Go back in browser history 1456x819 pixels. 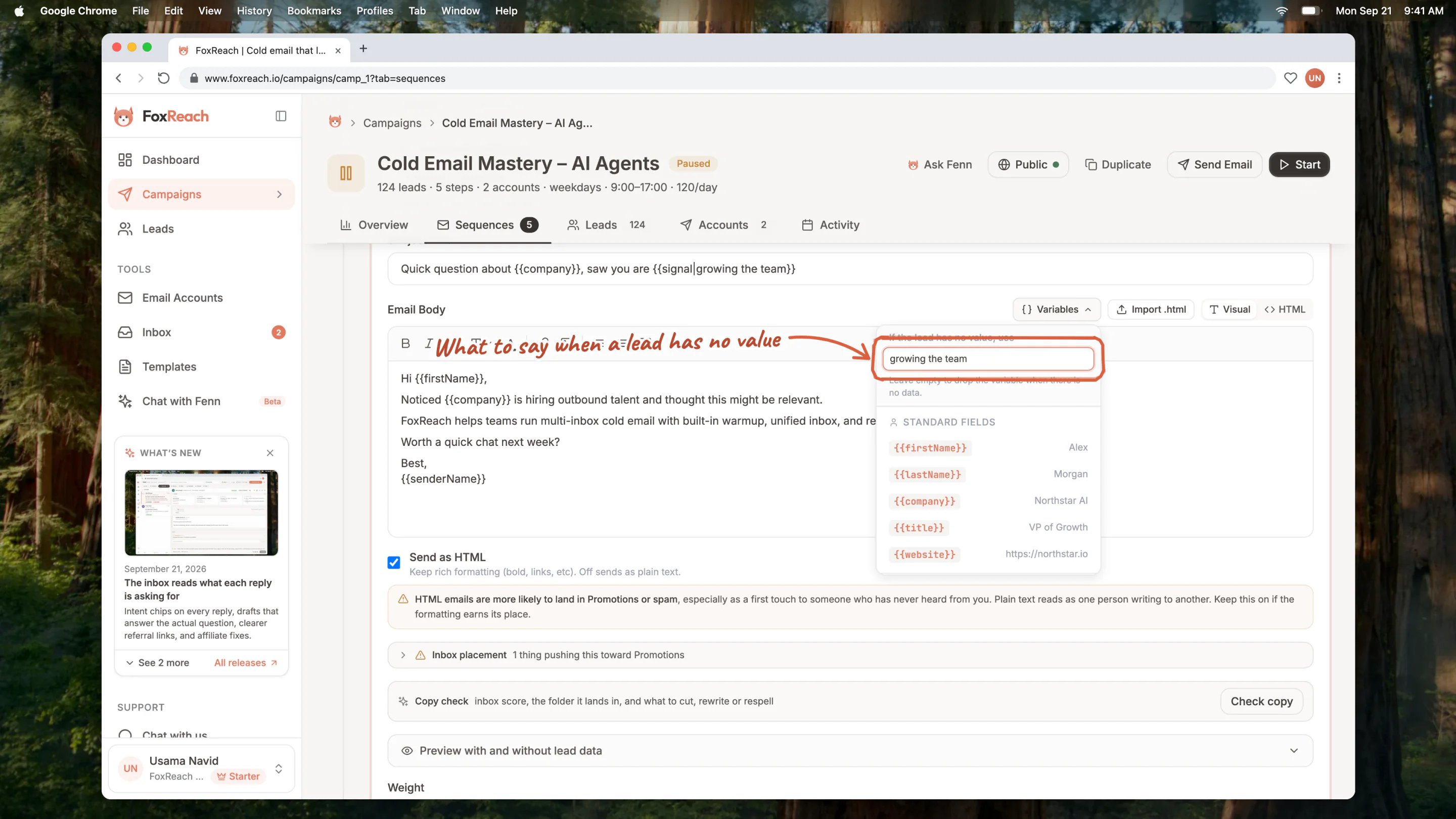pos(119,78)
